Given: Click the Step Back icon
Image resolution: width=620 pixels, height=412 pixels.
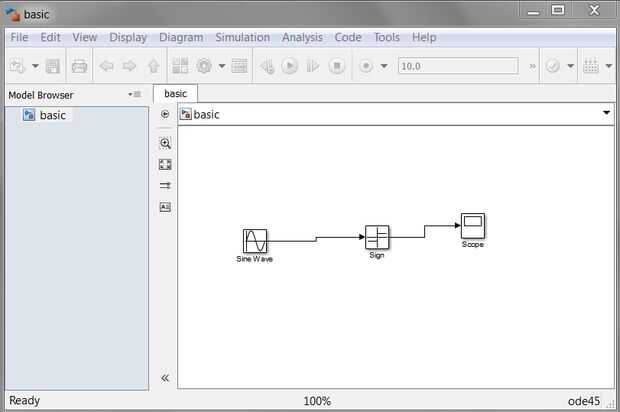Looking at the screenshot, I should click(267, 66).
